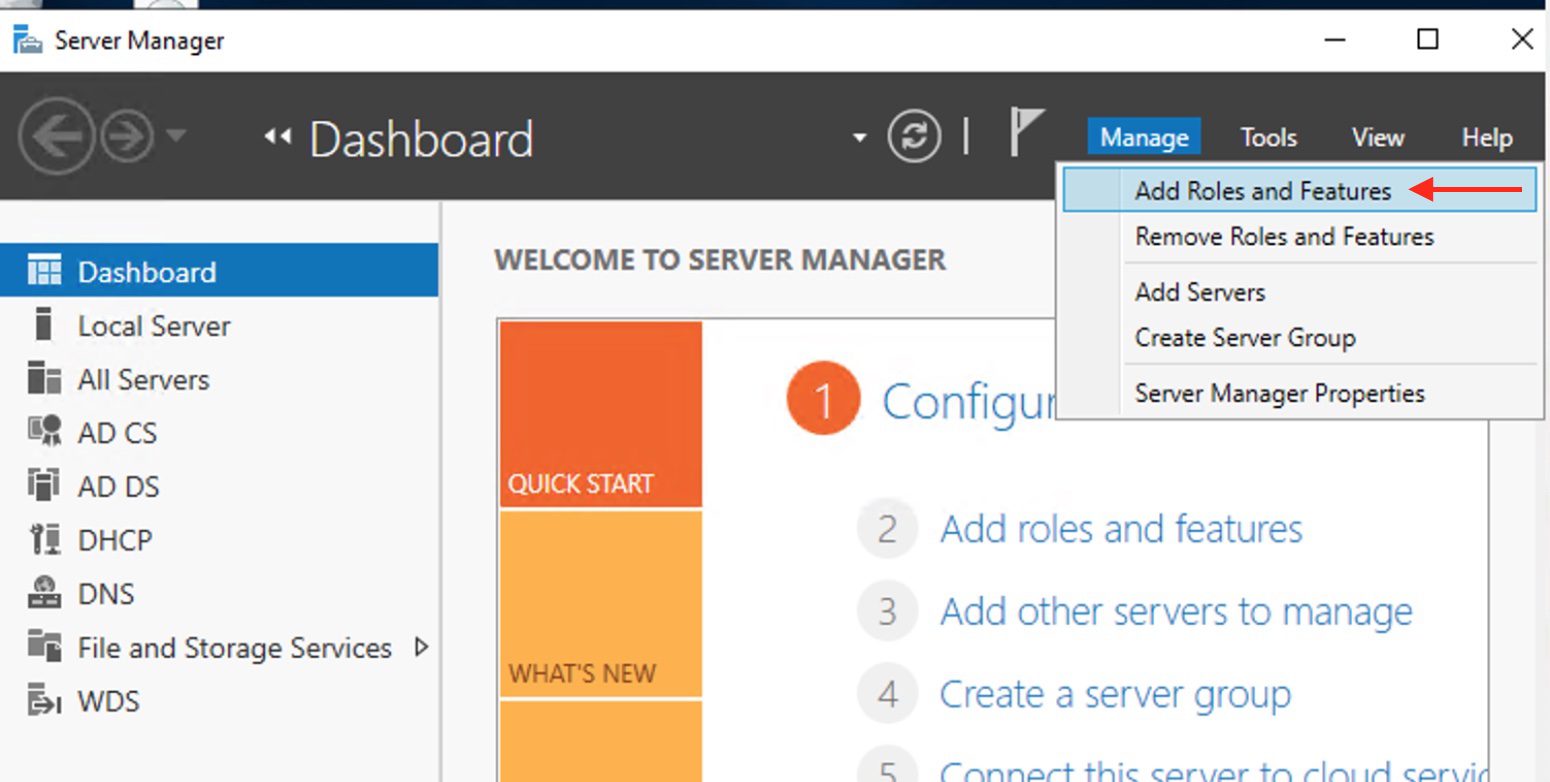Image resolution: width=1550 pixels, height=782 pixels.
Task: Select WDS role page
Action: [x=219, y=701]
